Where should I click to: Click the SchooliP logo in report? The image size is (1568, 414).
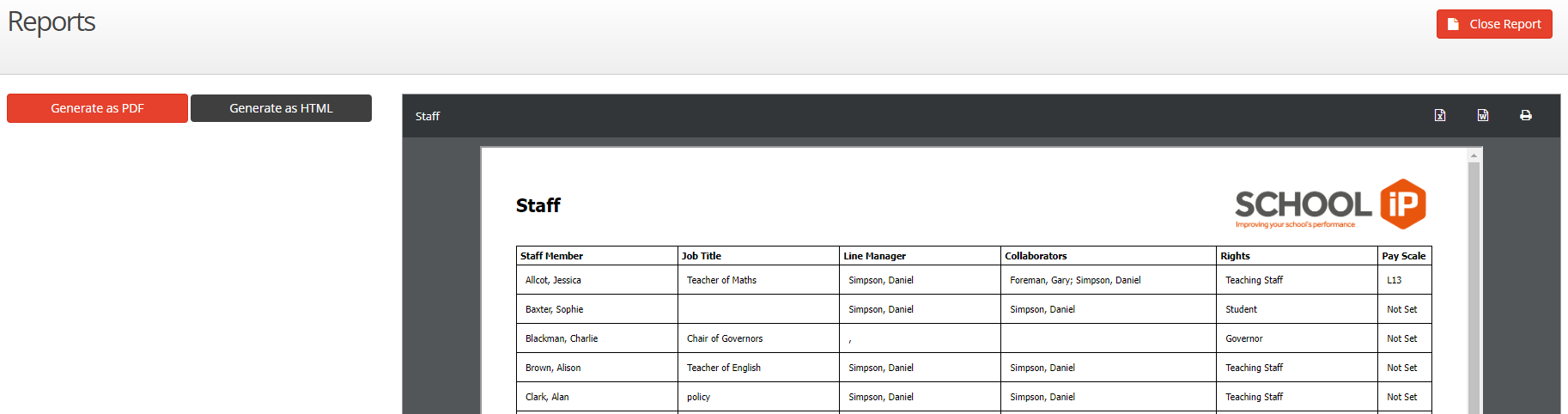tap(1330, 204)
